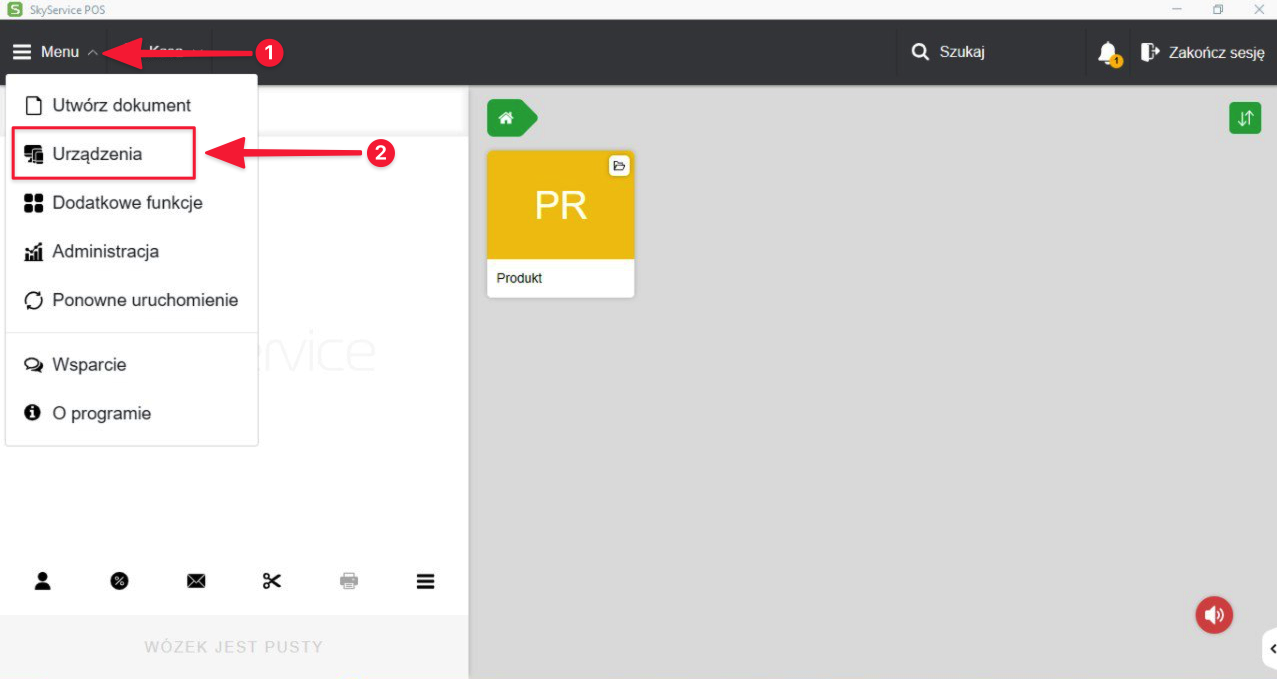Open Administracja from the menu
The height and width of the screenshot is (679, 1277).
105,251
